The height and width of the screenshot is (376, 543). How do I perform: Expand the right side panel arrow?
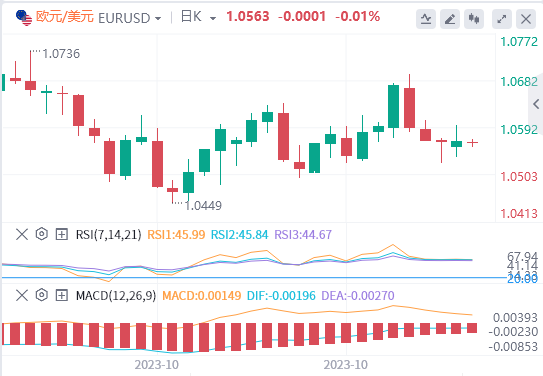point(536,104)
